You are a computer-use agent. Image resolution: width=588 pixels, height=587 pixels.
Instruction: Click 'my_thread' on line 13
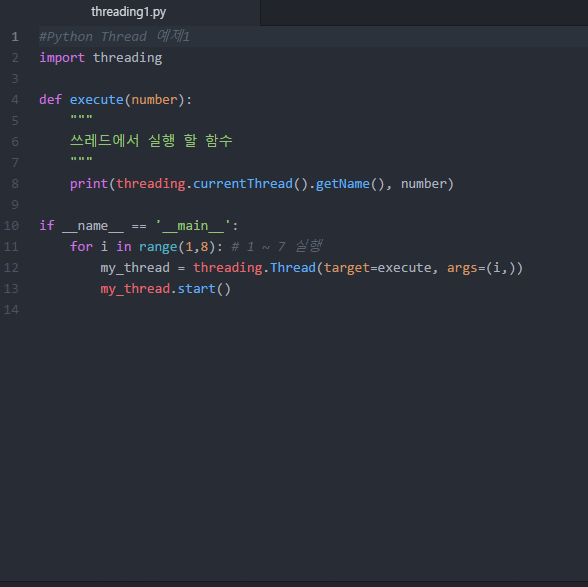(x=135, y=289)
